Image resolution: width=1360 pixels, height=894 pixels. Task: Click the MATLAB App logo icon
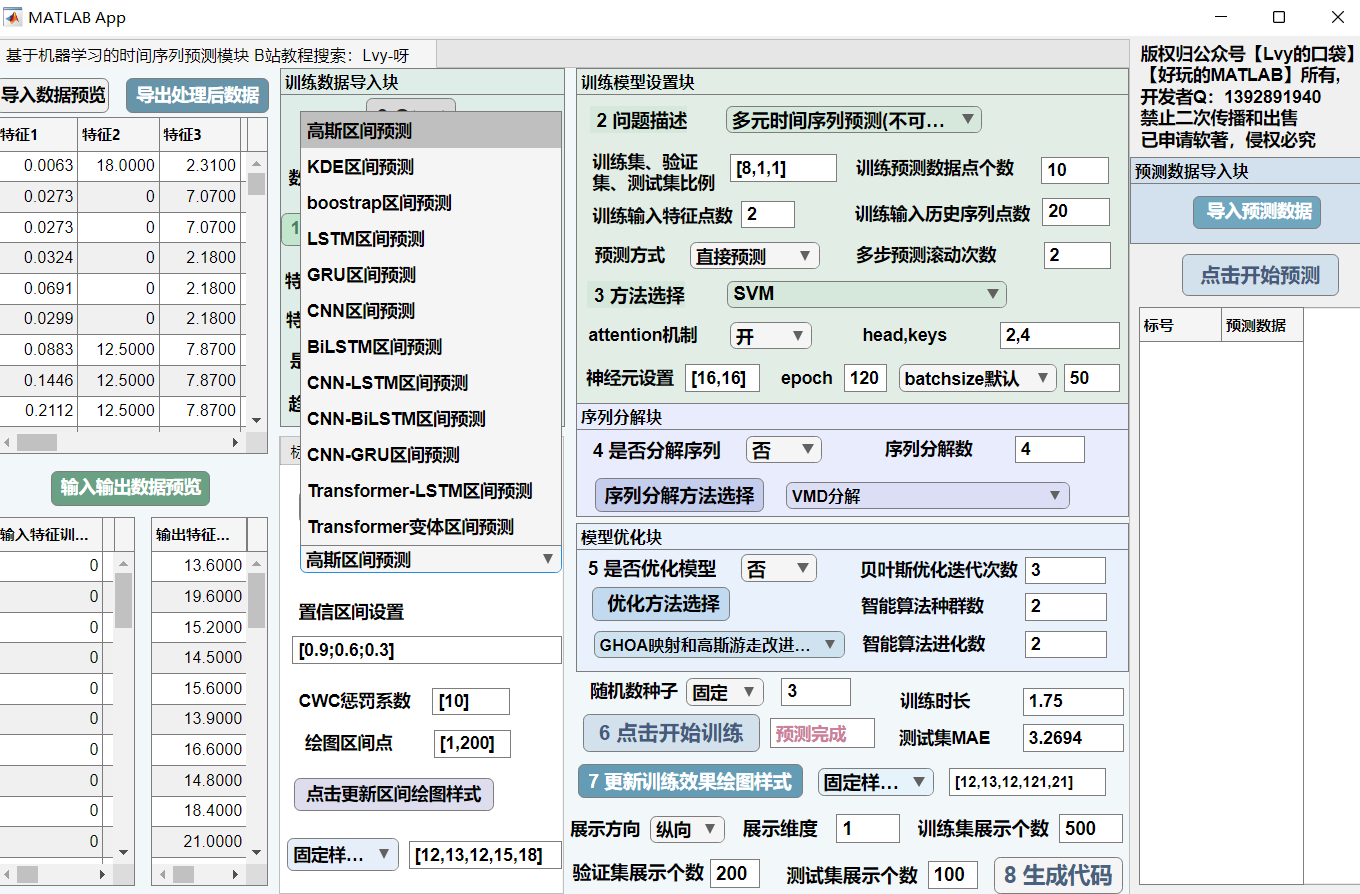tap(14, 18)
